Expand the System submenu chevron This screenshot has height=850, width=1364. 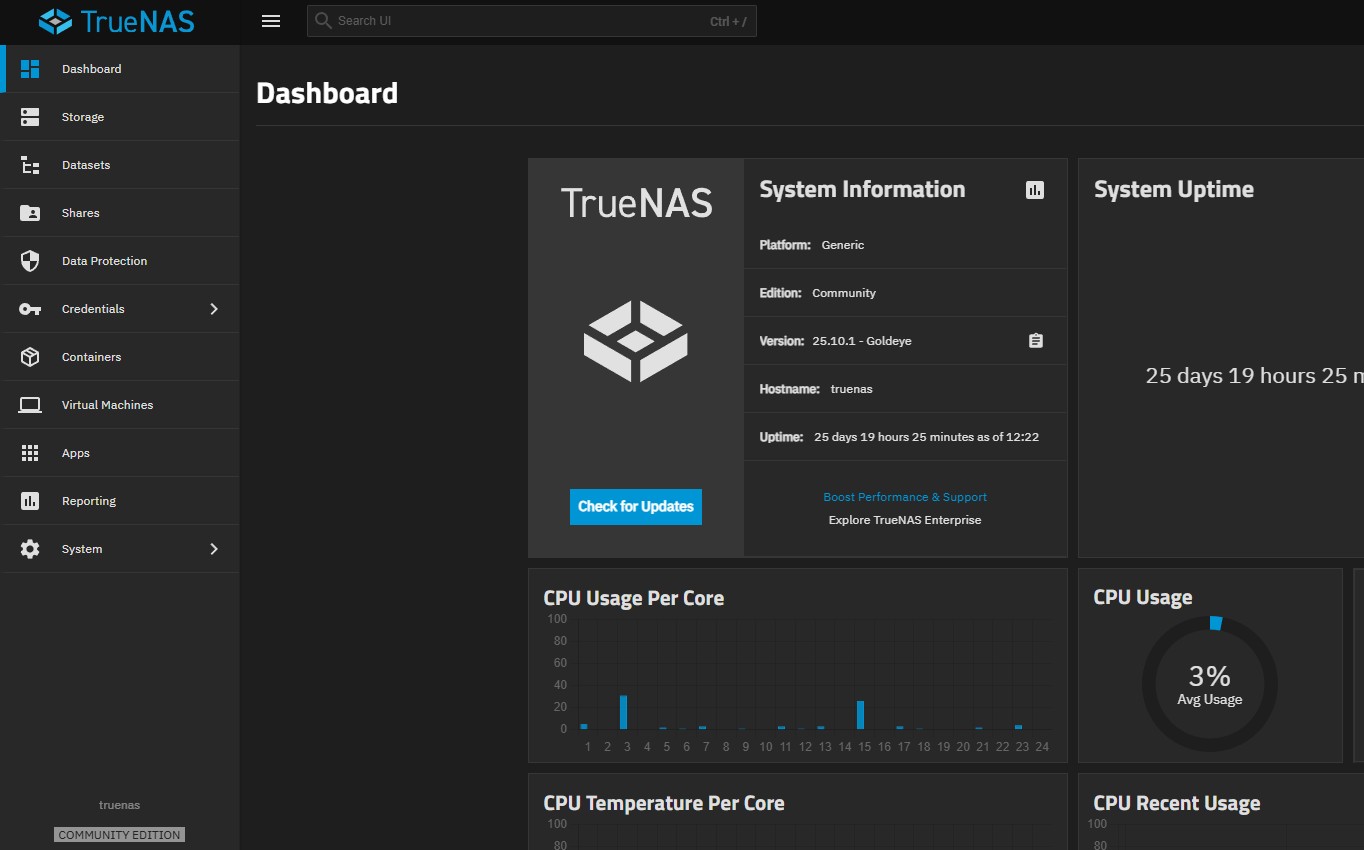point(213,548)
